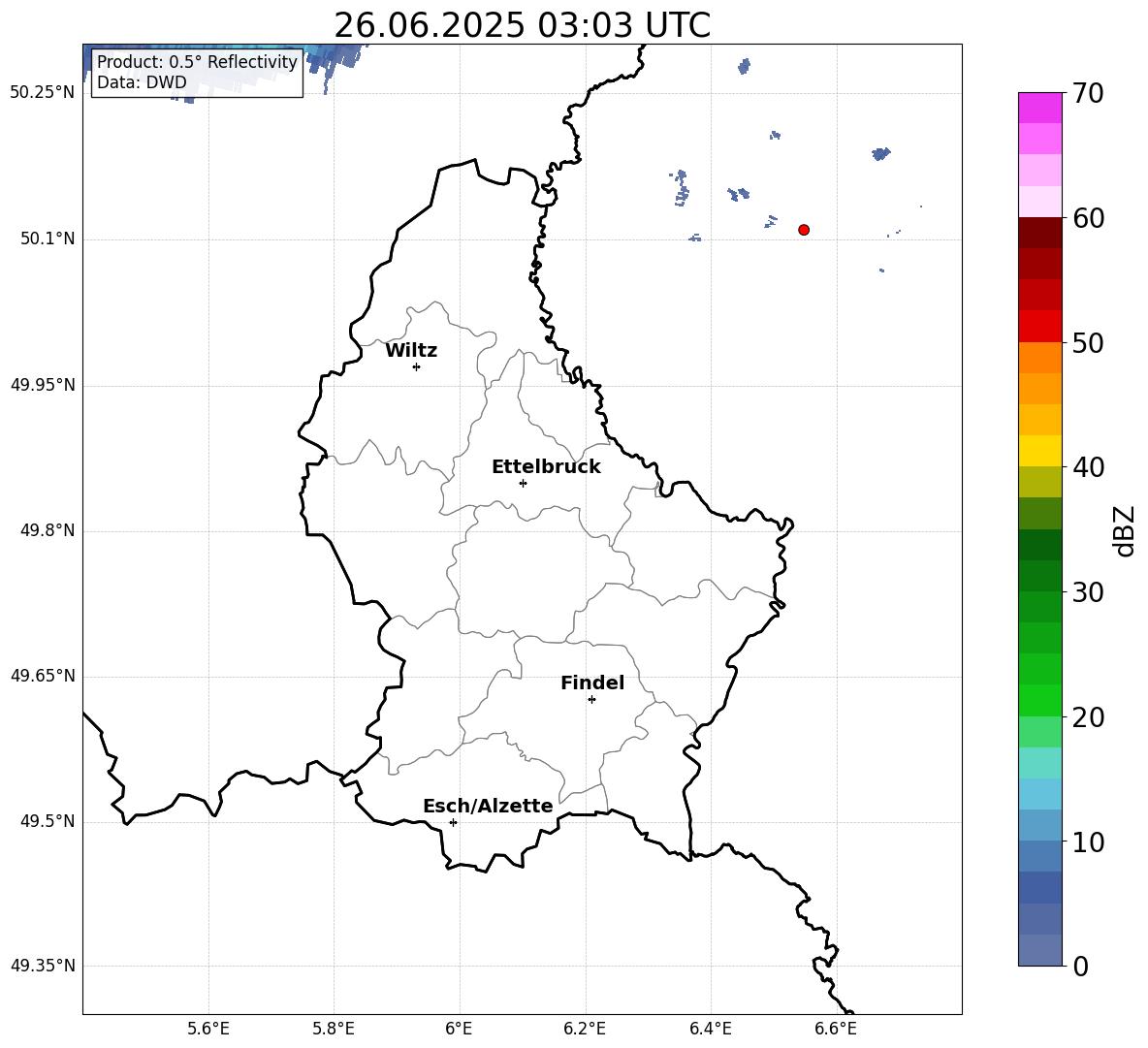This screenshot has width=1148, height=1048.
Task: Click the dark maroon colorbar segment below 60
Action: pos(1040,233)
